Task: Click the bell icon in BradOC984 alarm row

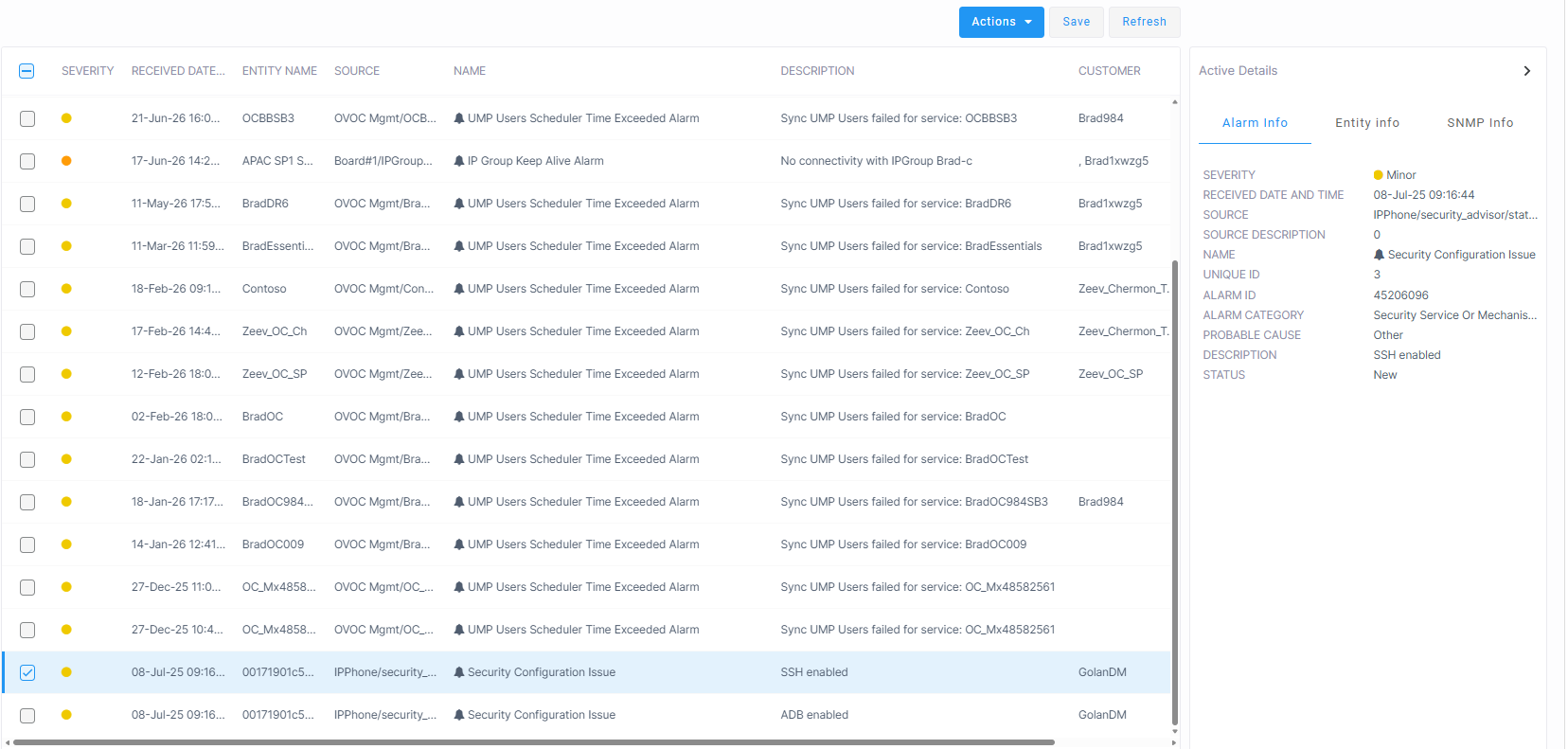Action: tap(459, 502)
